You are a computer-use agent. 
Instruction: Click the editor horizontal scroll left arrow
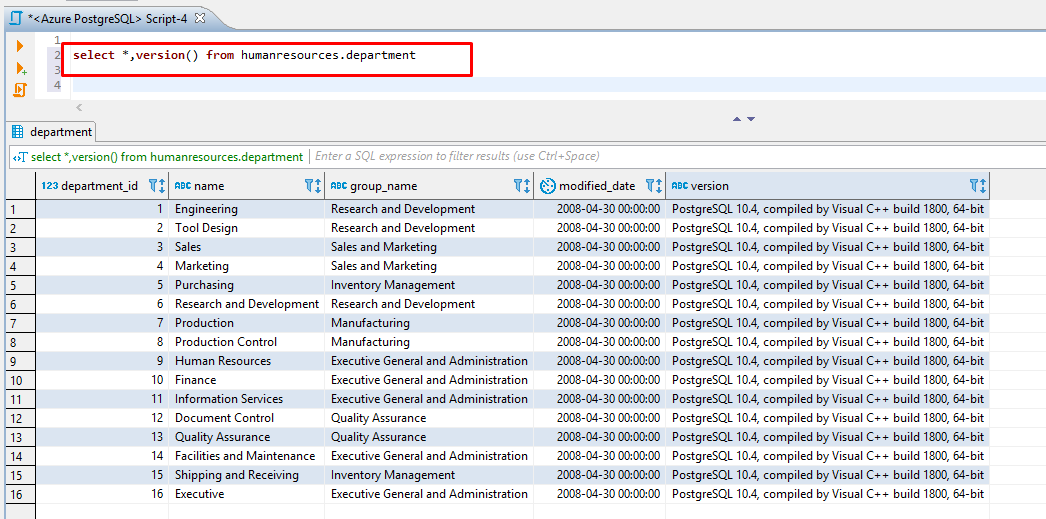coord(79,107)
